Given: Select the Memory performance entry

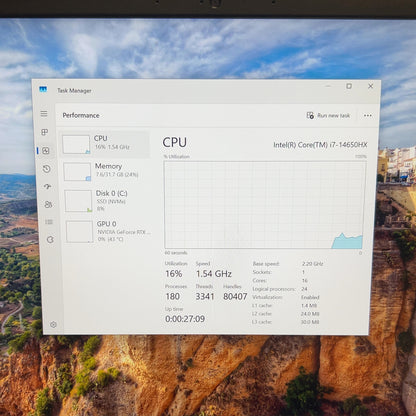Looking at the screenshot, I should click(x=106, y=171).
